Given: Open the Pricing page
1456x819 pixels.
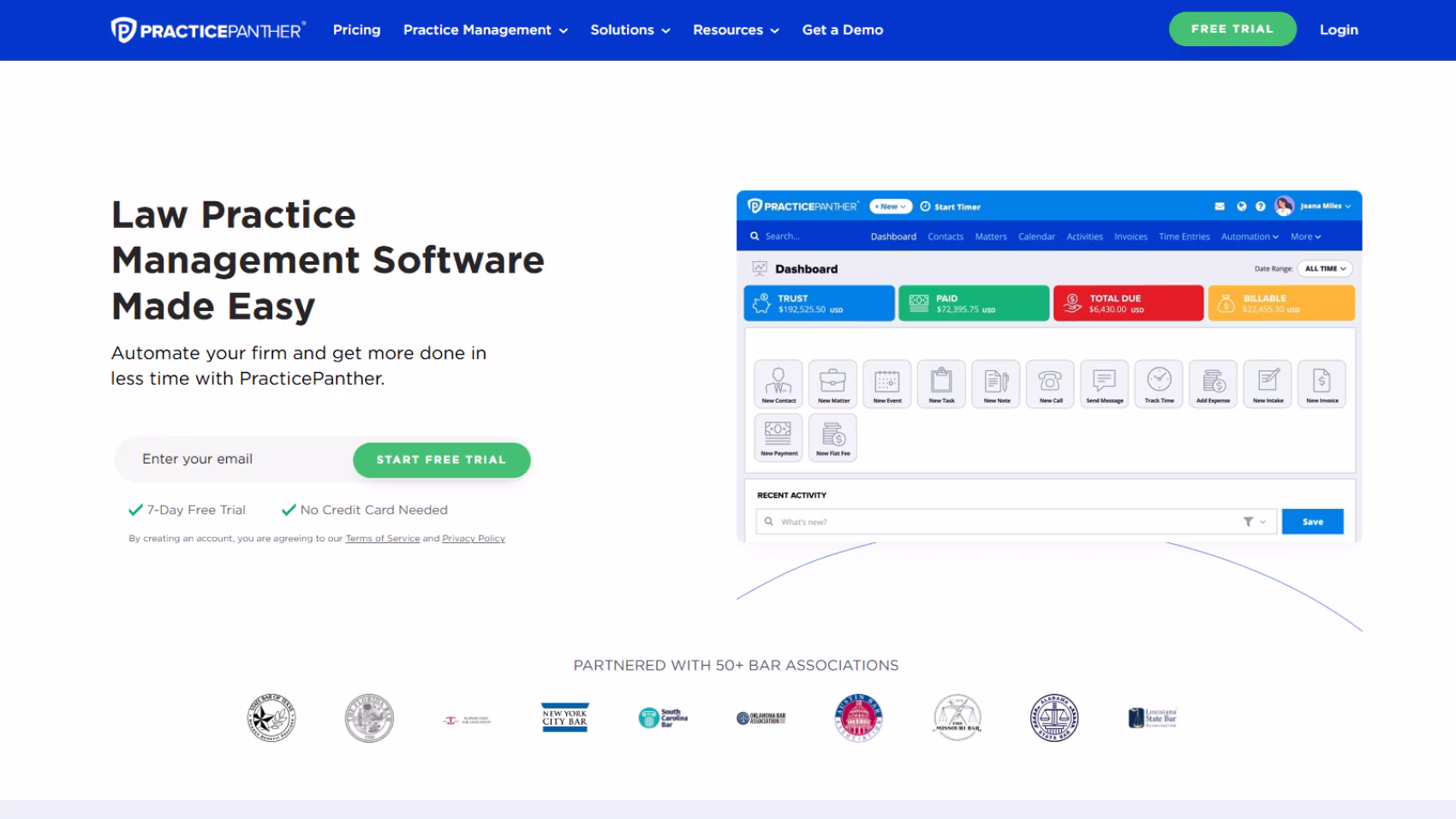Looking at the screenshot, I should (356, 30).
